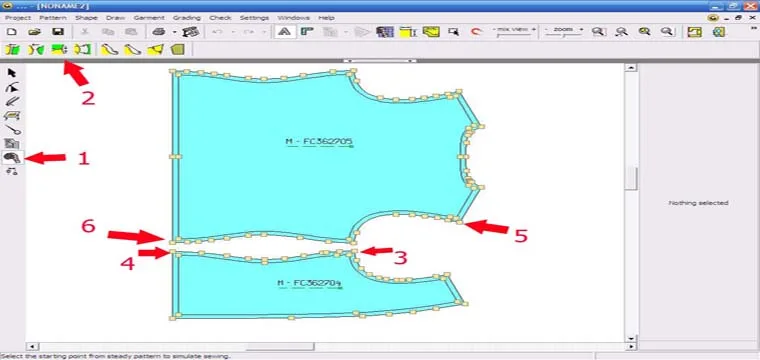
Task: Open the Draw menu
Action: [x=115, y=18]
